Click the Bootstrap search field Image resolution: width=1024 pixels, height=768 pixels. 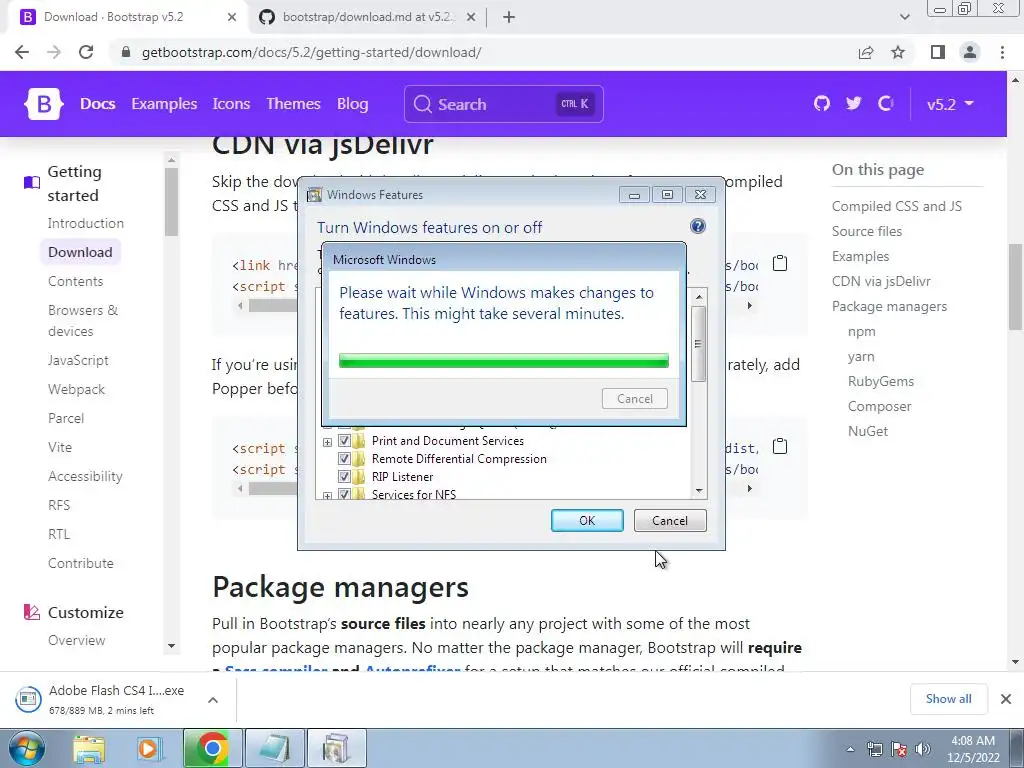coord(504,104)
